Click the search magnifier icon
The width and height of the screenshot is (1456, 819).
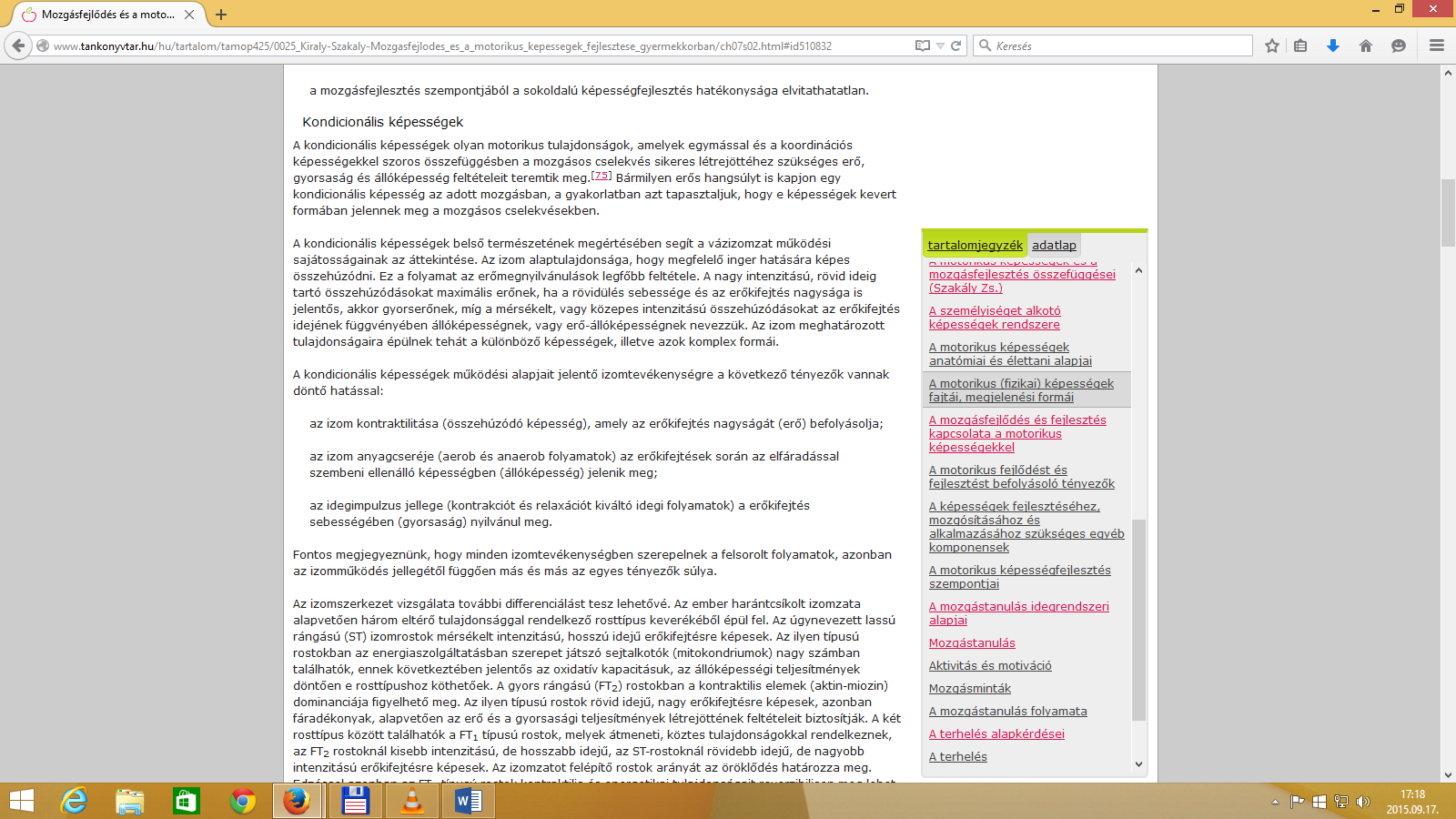[985, 45]
